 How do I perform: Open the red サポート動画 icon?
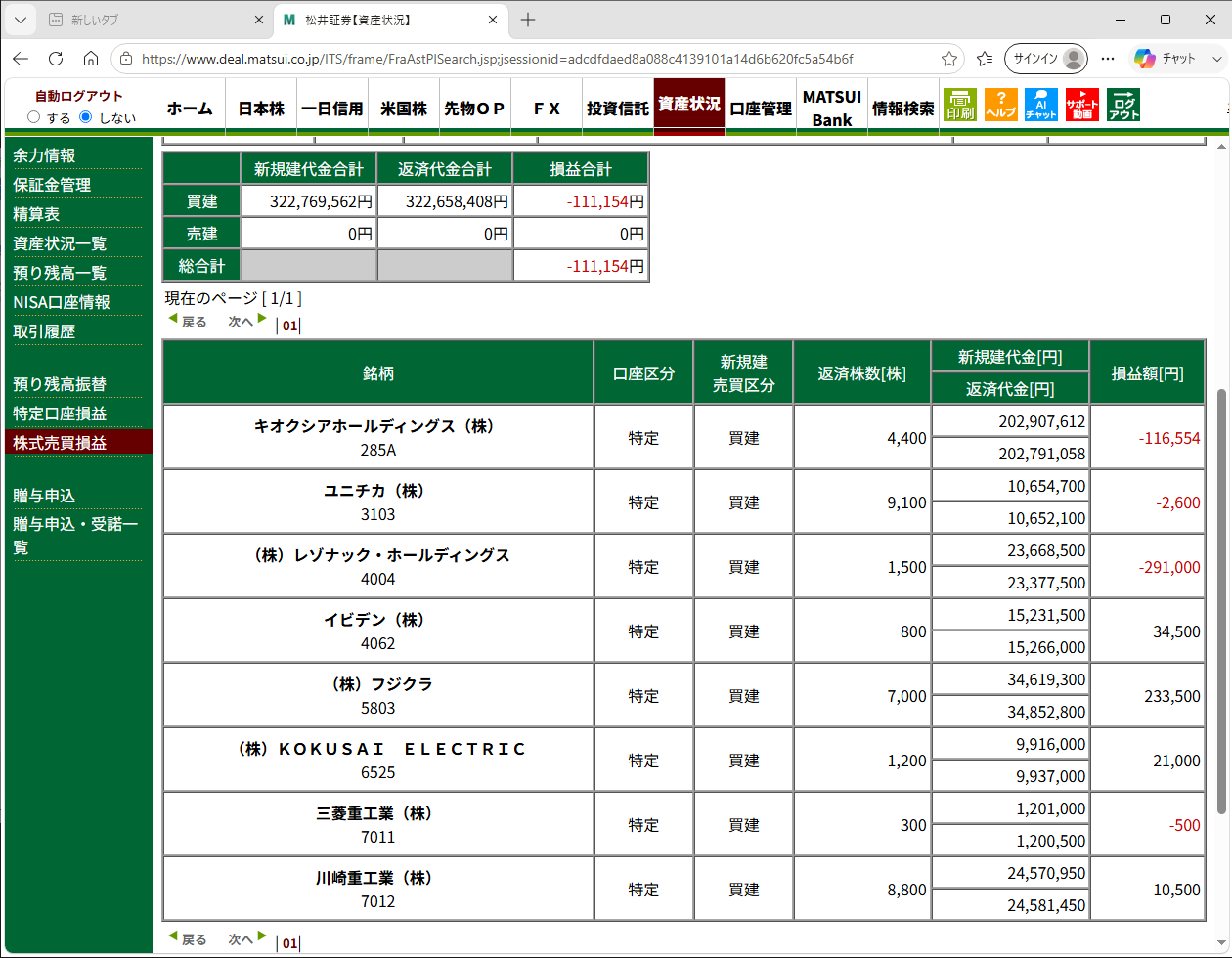click(1082, 105)
